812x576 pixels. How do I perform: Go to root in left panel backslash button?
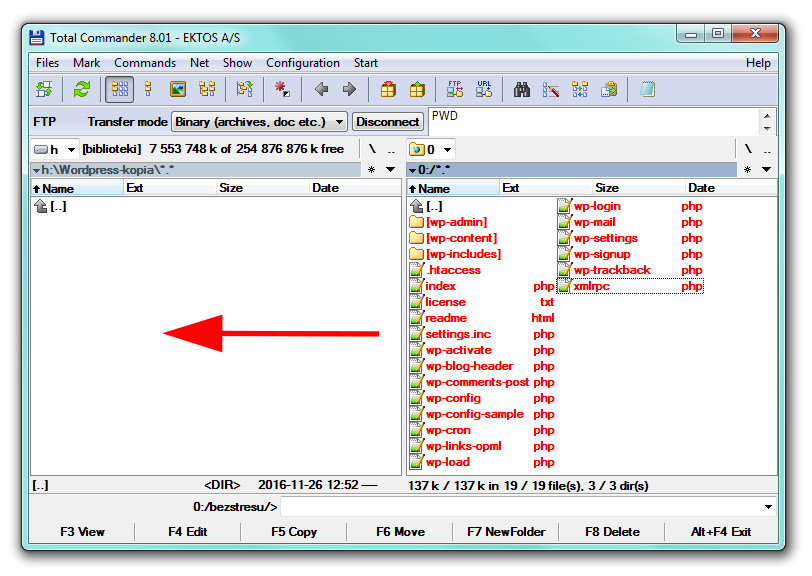pyautogui.click(x=372, y=150)
